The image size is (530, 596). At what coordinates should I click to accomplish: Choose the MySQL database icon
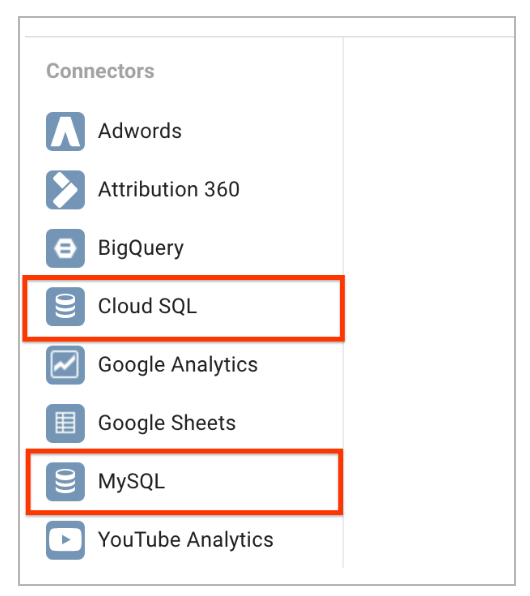[65, 482]
